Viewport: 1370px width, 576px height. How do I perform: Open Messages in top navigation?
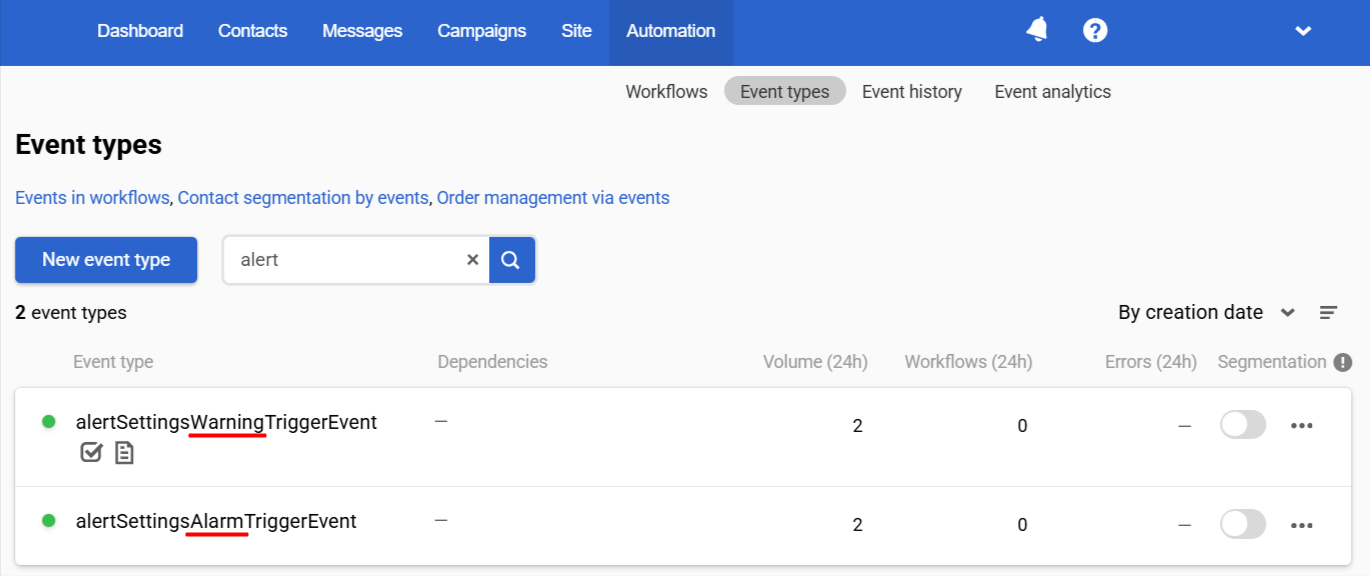pyautogui.click(x=362, y=31)
